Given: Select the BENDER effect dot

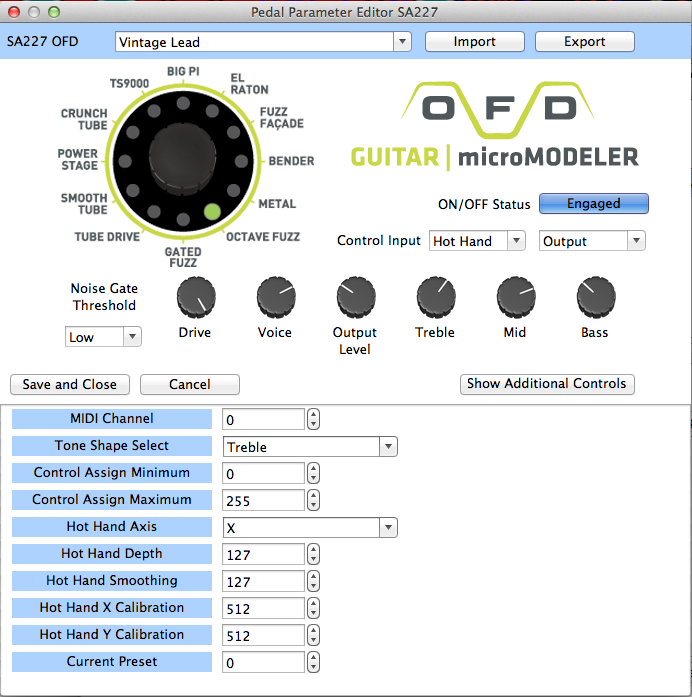Looking at the screenshot, I should [x=241, y=161].
